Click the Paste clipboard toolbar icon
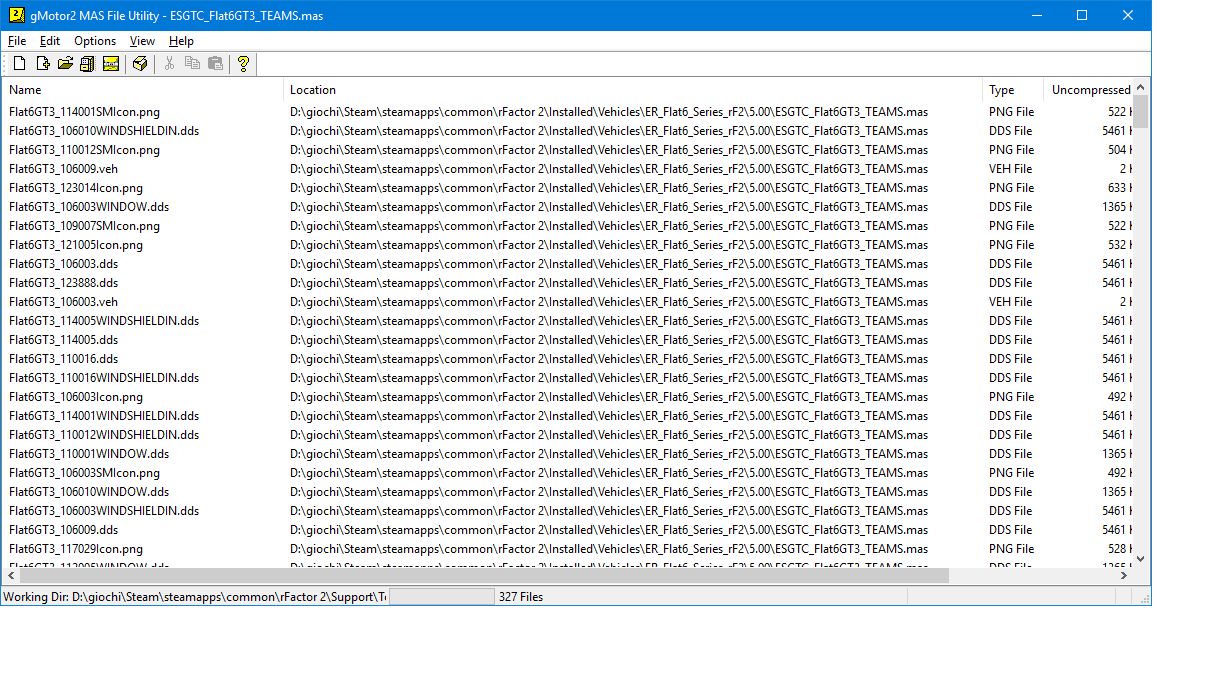Screen dimensions: 1210x681 216,64
